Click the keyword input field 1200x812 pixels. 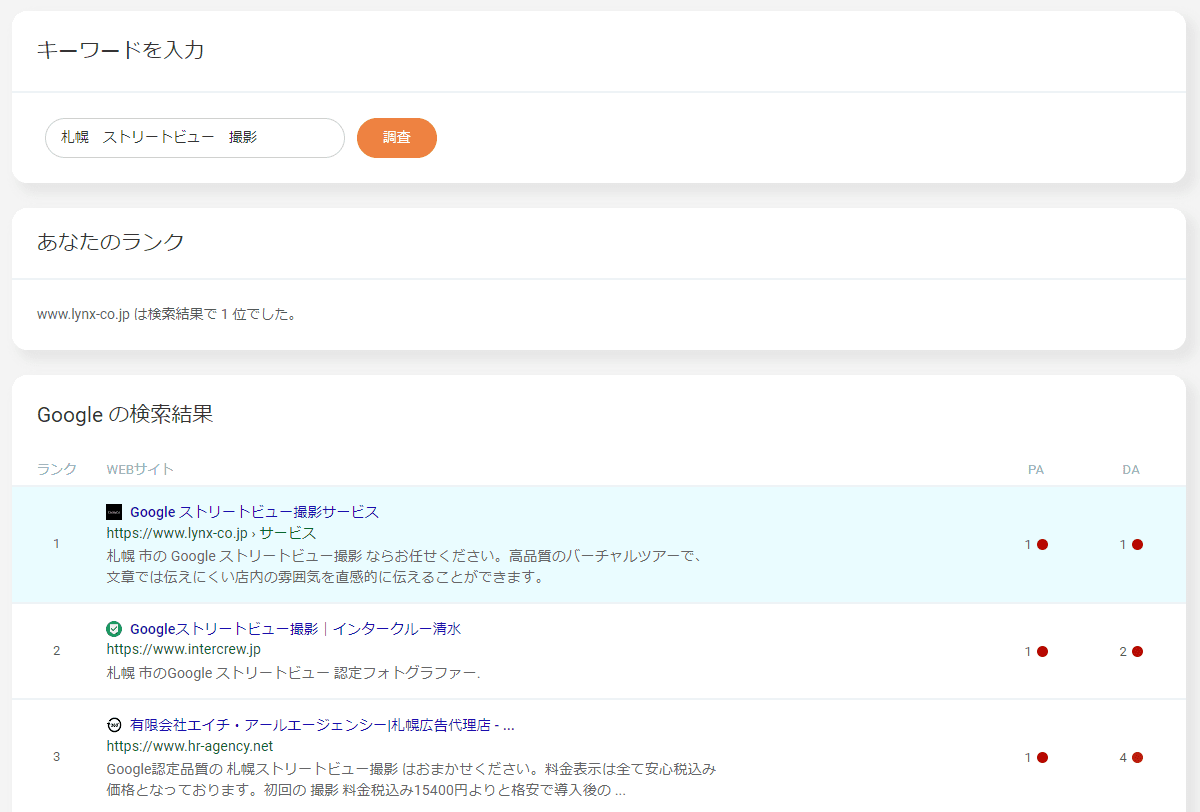point(195,138)
